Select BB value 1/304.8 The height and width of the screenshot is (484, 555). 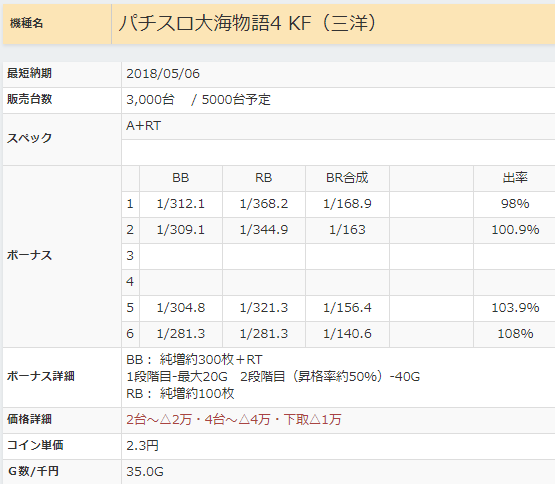pyautogui.click(x=181, y=308)
